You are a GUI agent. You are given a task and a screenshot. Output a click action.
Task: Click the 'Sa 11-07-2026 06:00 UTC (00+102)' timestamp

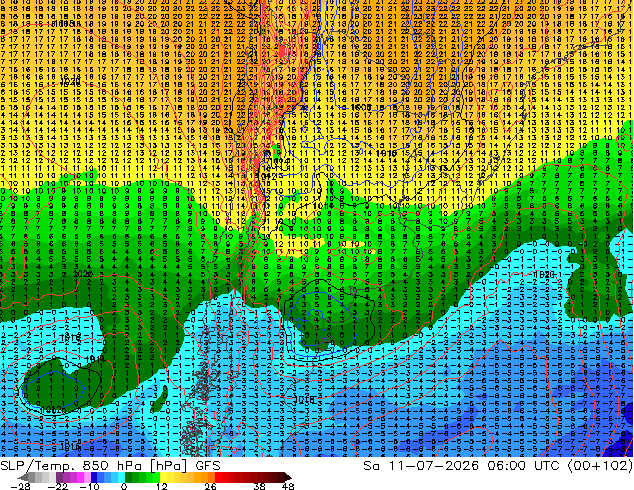pyautogui.click(x=498, y=465)
